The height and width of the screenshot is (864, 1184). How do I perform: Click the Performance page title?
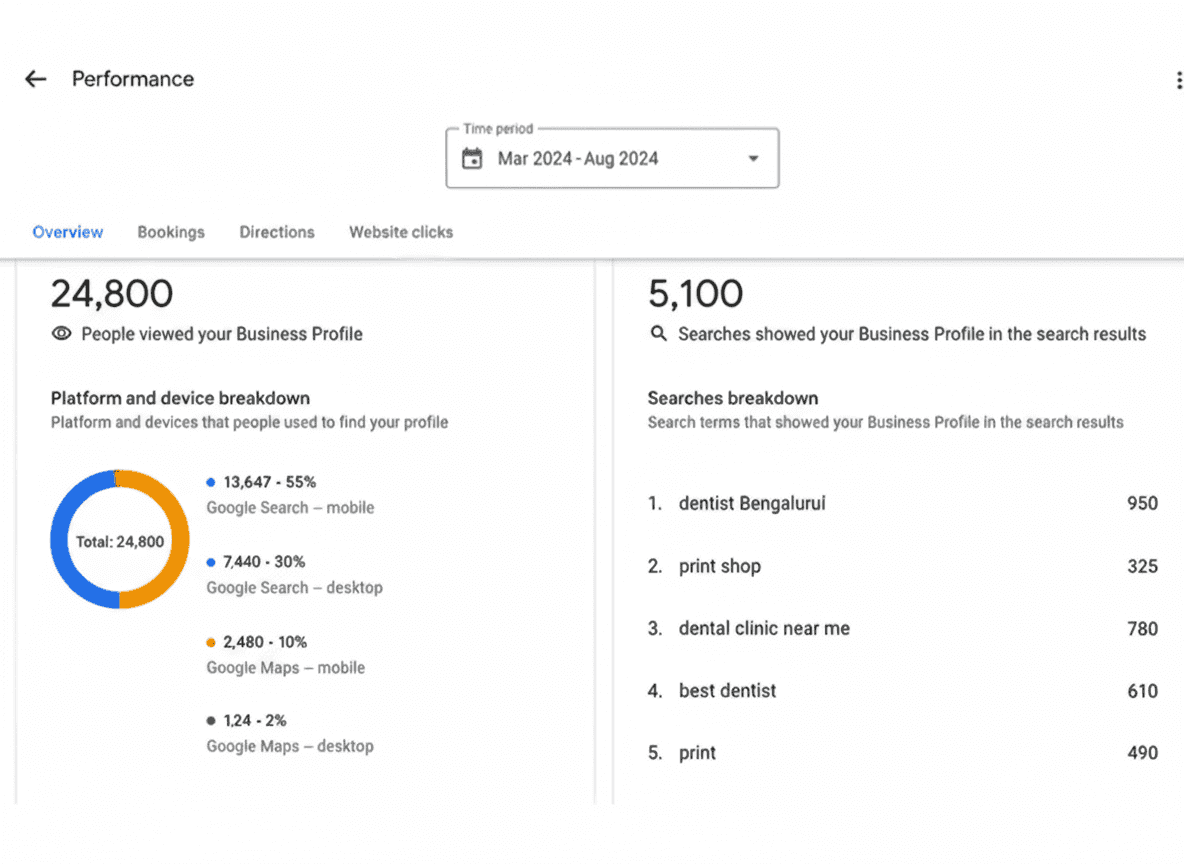coord(133,79)
